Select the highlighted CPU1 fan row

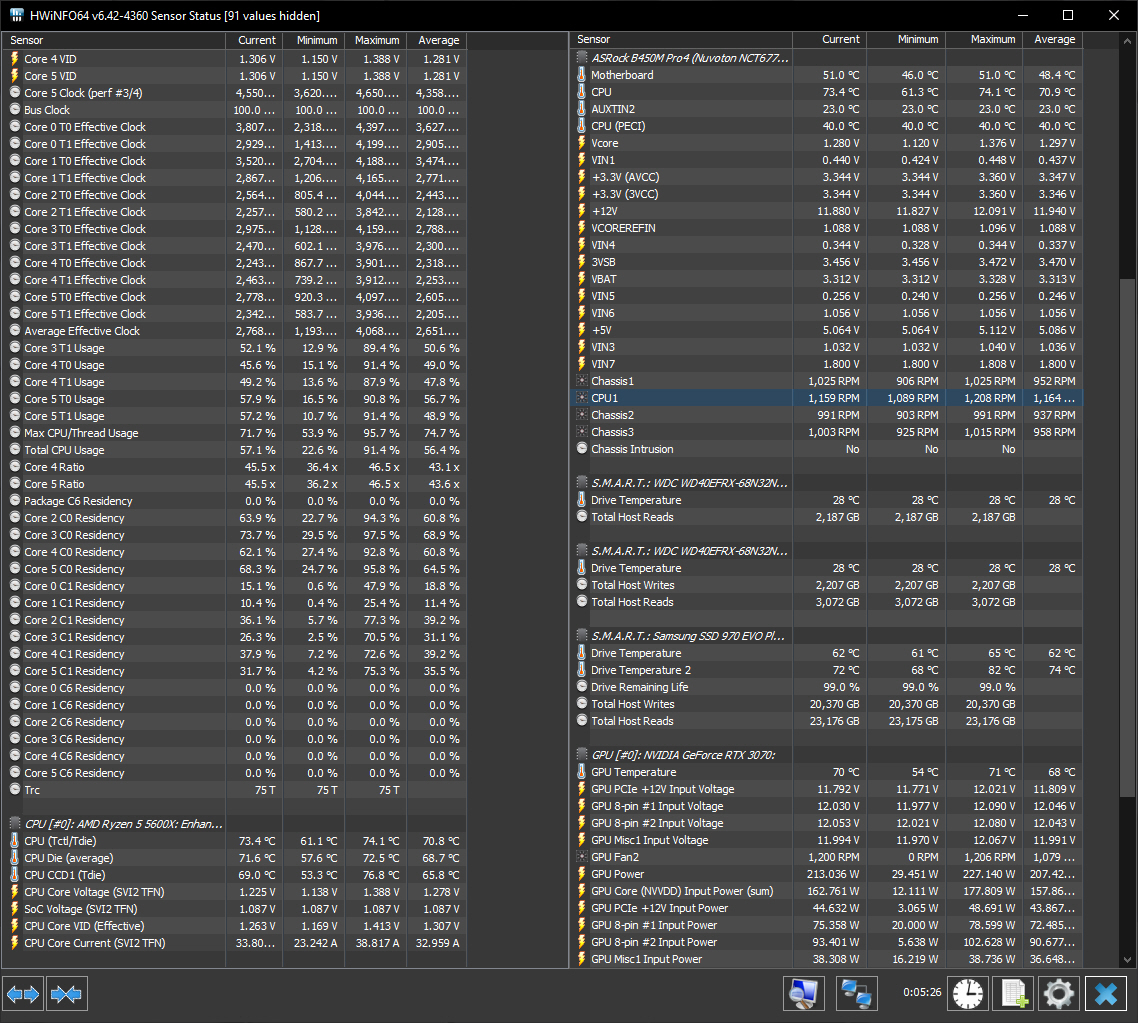(827, 398)
